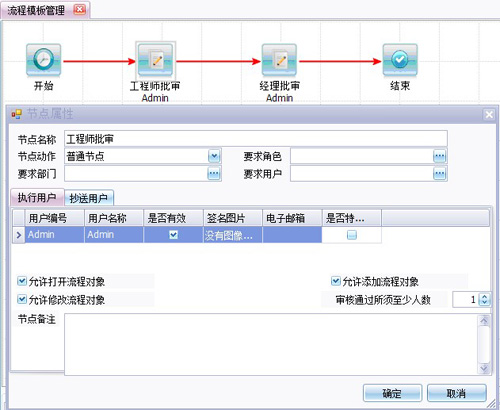Click into the 节点名称 text field
Viewport: 500px width, 410px height.
pyautogui.click(x=256, y=139)
